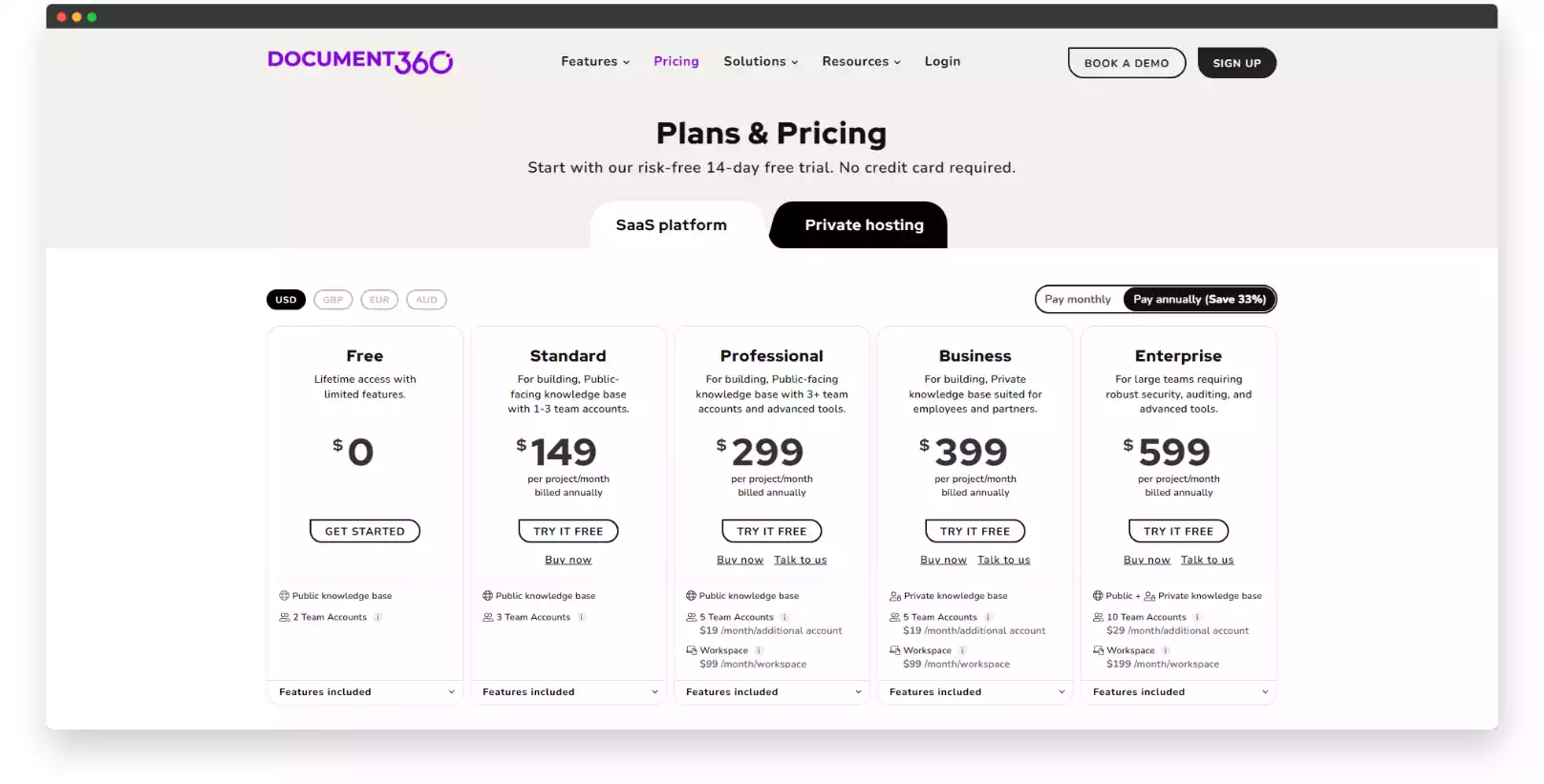Enable Pay monthly billing
Viewport: 1544px width, 784px height.
point(1078,299)
